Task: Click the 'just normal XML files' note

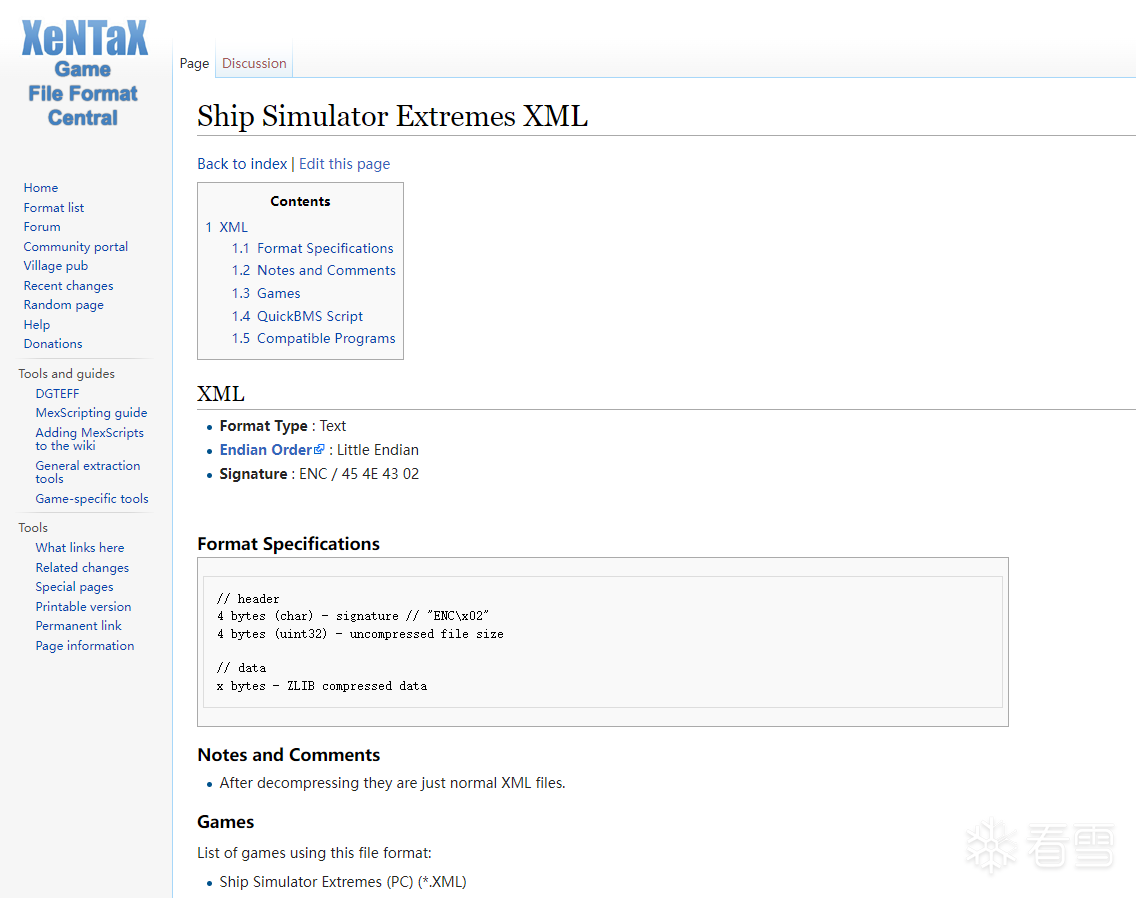Action: click(392, 783)
